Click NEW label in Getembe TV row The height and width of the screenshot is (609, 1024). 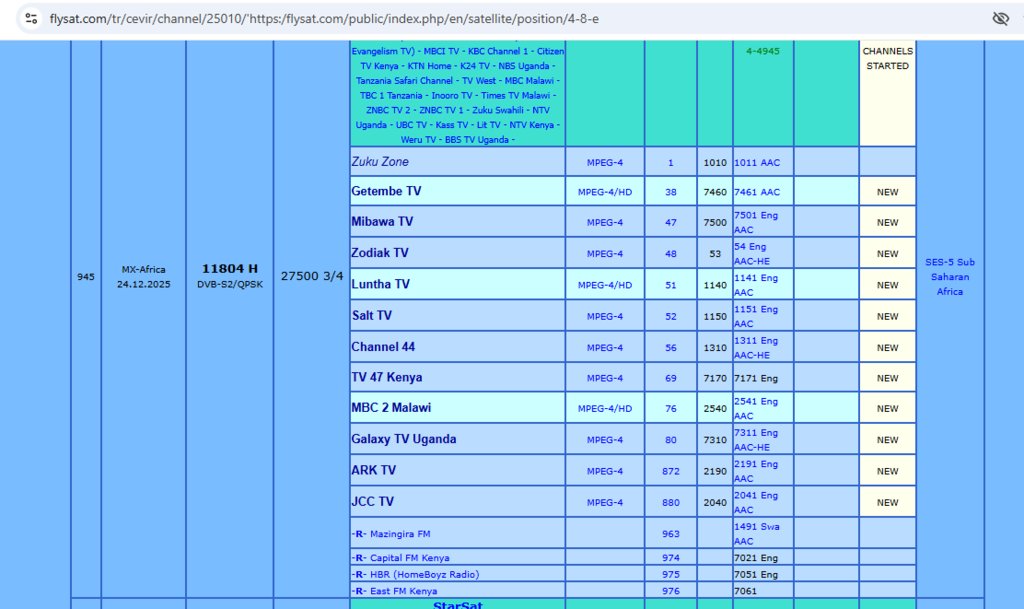[888, 192]
